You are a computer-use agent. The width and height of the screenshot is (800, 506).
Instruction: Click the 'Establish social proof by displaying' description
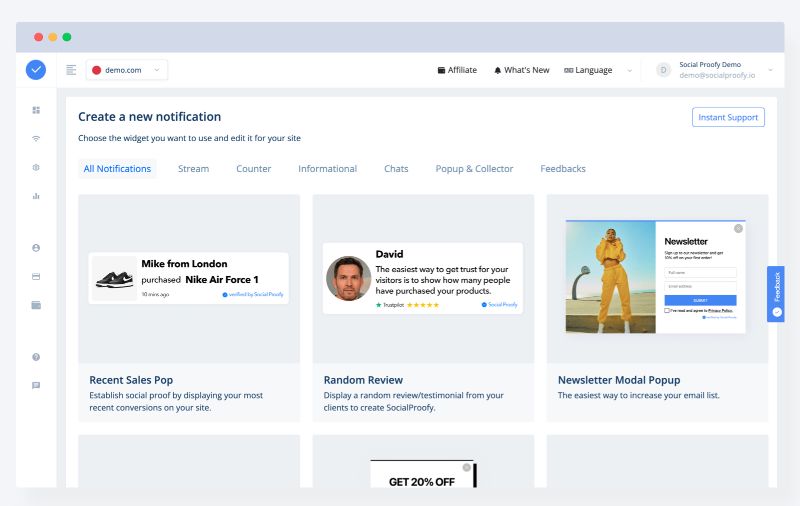pos(176,401)
